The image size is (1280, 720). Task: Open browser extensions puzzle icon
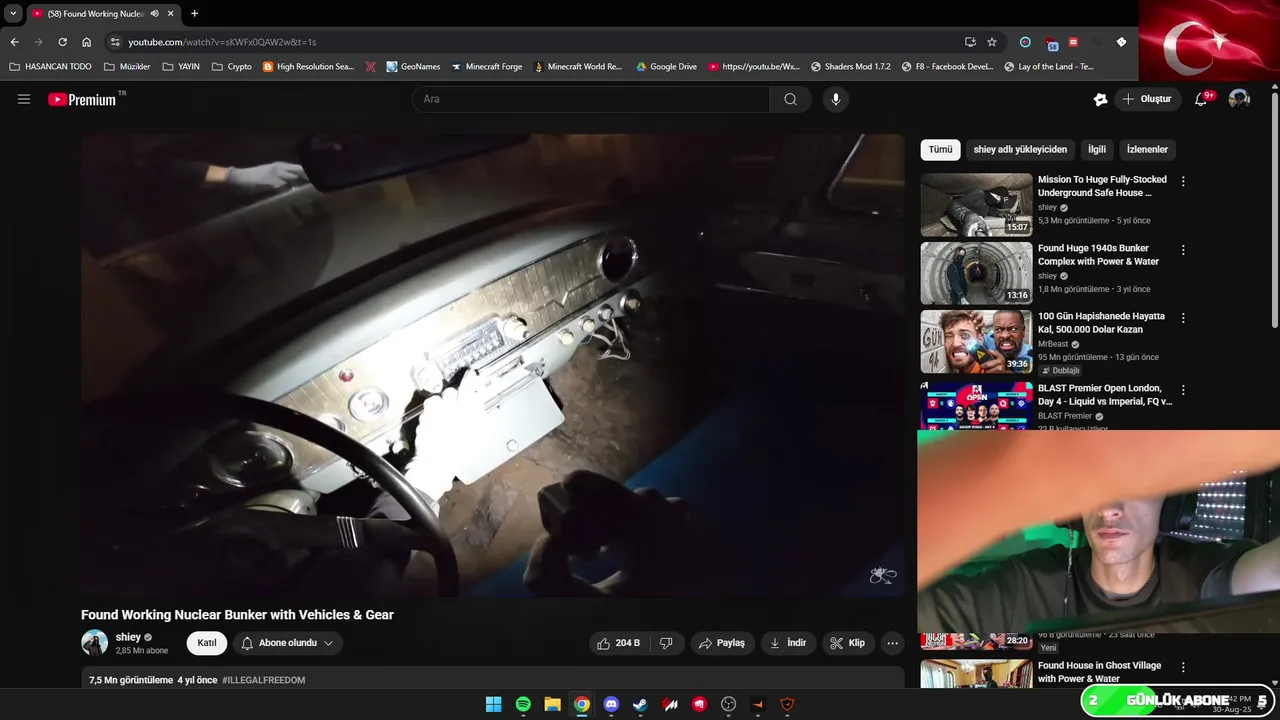pos(1121,42)
